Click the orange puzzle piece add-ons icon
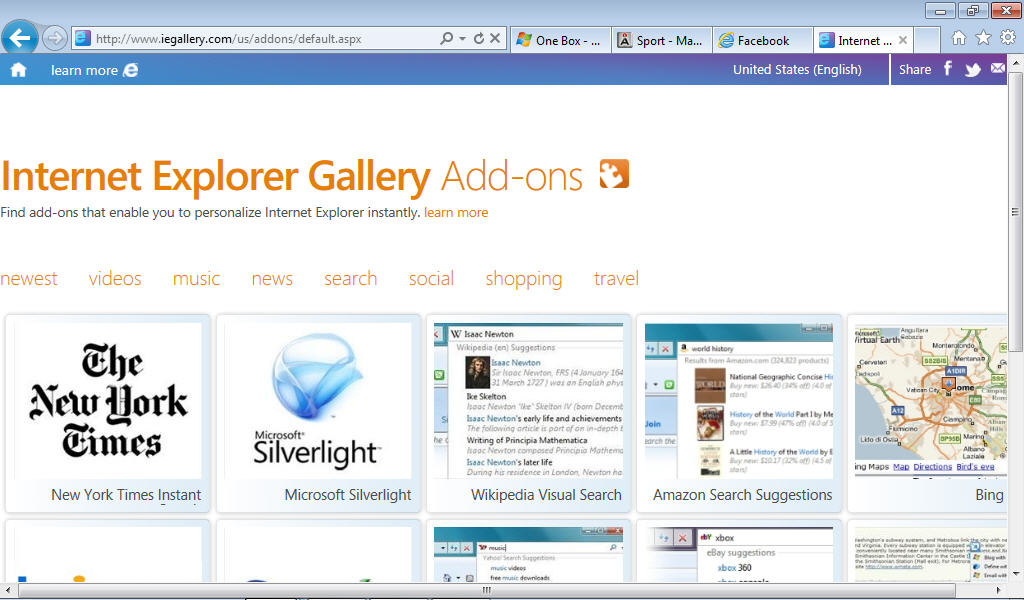The height and width of the screenshot is (600, 1024). point(614,174)
